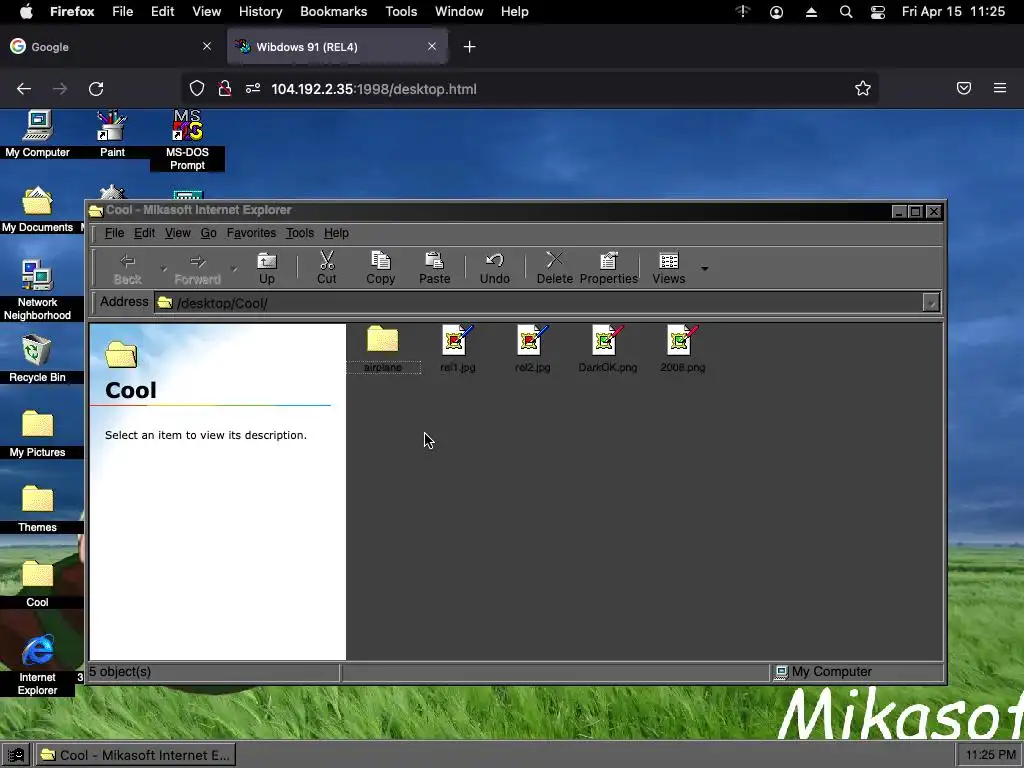Open Firefox hamburger application menu
Screen dimensions: 1024x768
coord(1000,88)
